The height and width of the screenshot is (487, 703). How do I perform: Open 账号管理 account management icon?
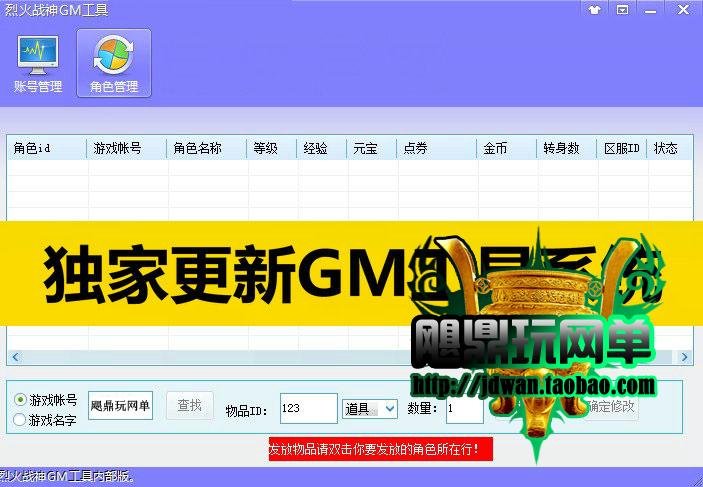coord(37,64)
